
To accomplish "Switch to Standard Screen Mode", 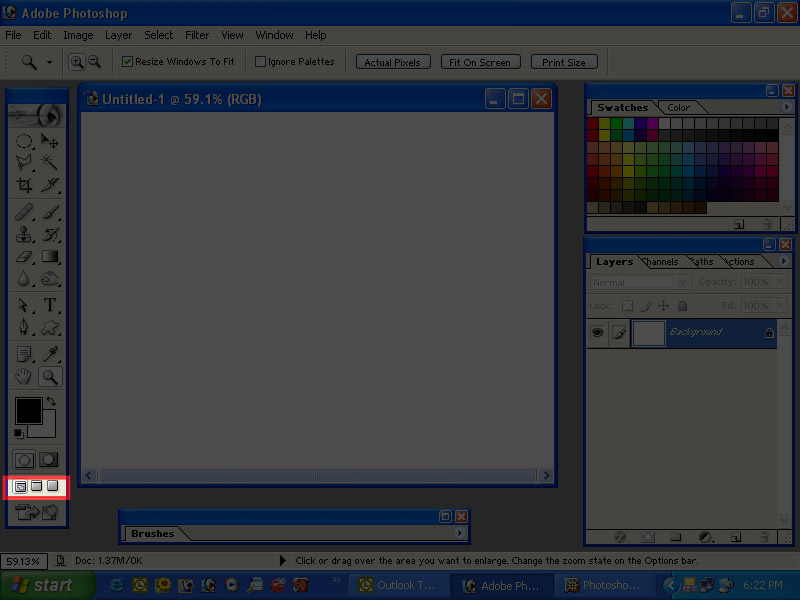I will click(x=20, y=487).
